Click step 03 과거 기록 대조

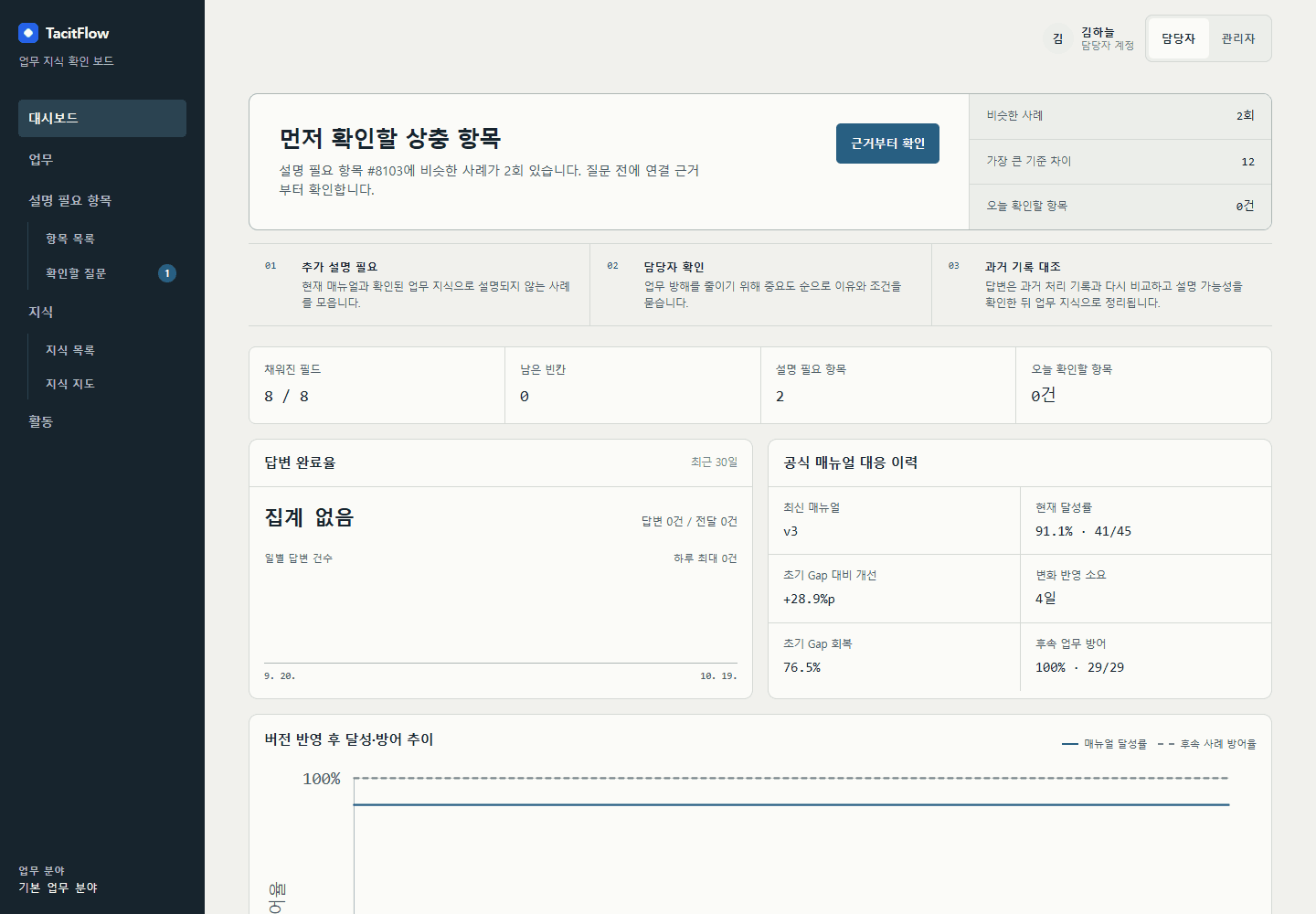click(x=1101, y=284)
